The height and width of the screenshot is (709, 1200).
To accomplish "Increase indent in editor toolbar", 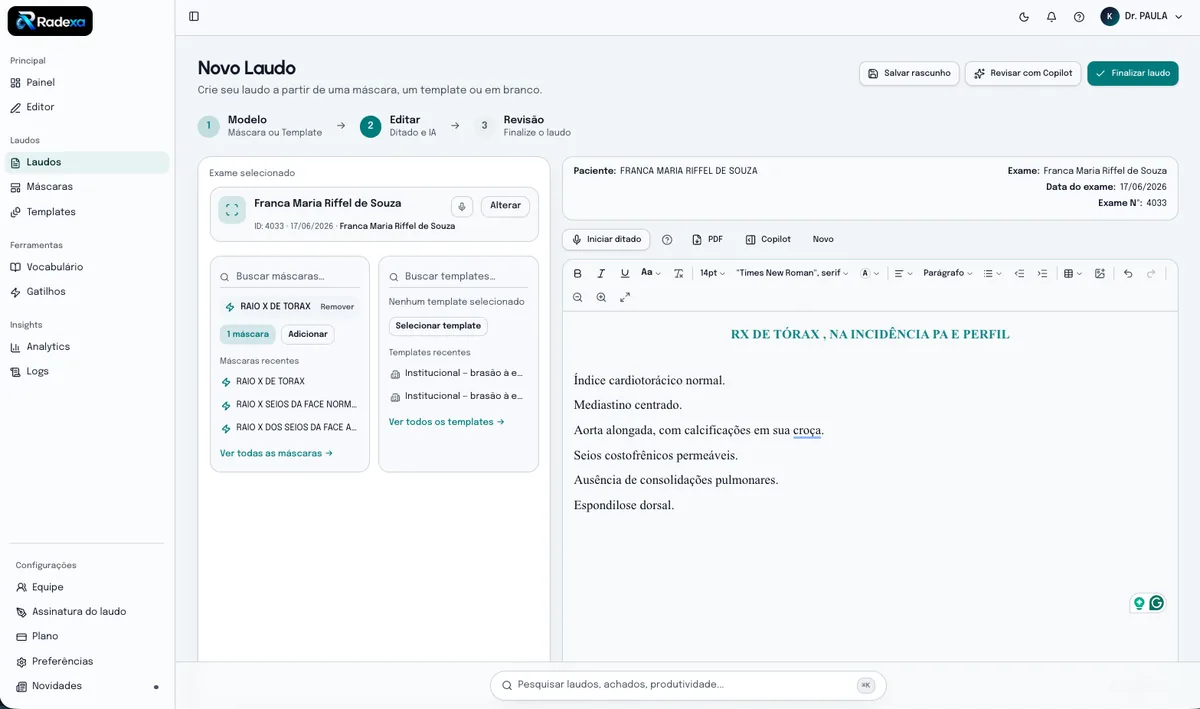I will point(1043,273).
